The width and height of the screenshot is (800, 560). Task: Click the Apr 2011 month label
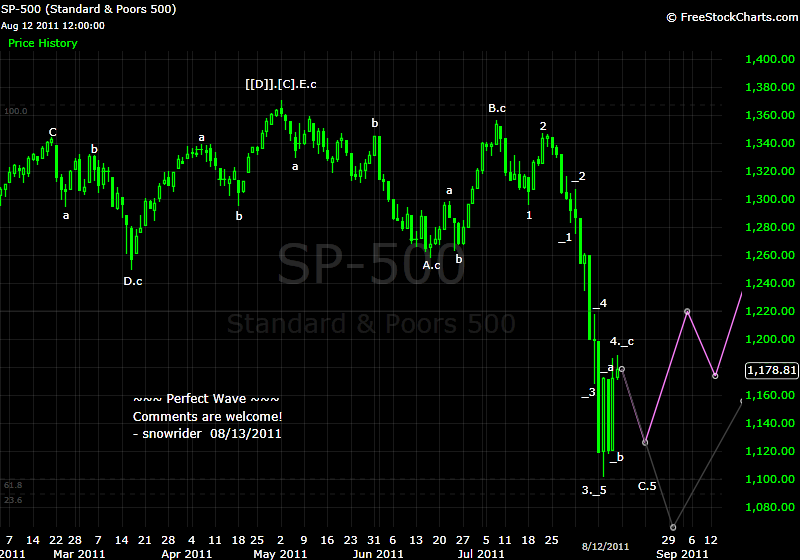187,554
